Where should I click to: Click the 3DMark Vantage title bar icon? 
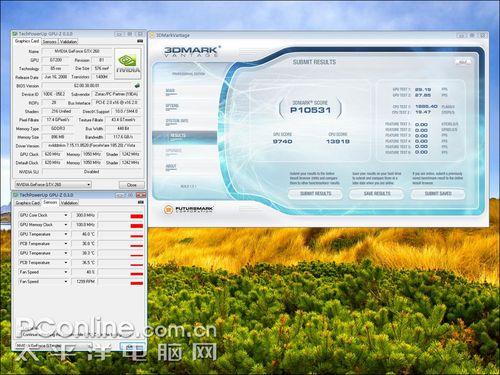pos(152,35)
